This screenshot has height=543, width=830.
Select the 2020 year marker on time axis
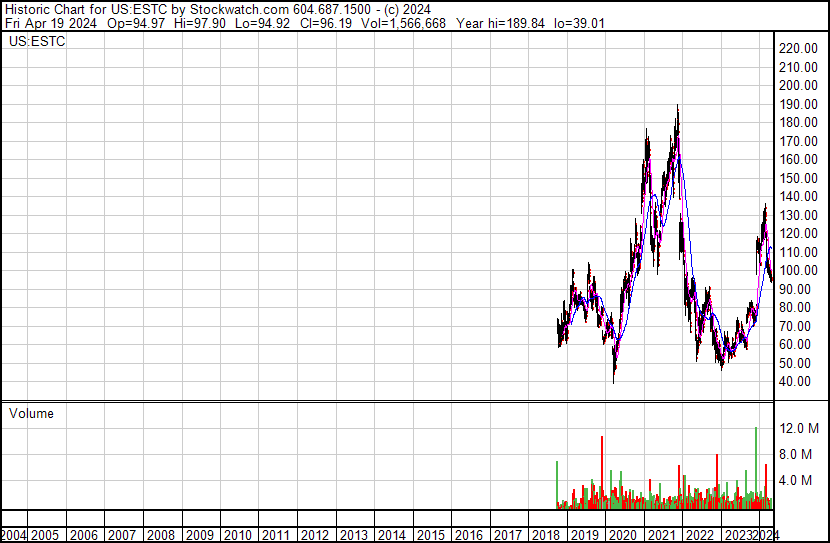coord(622,535)
